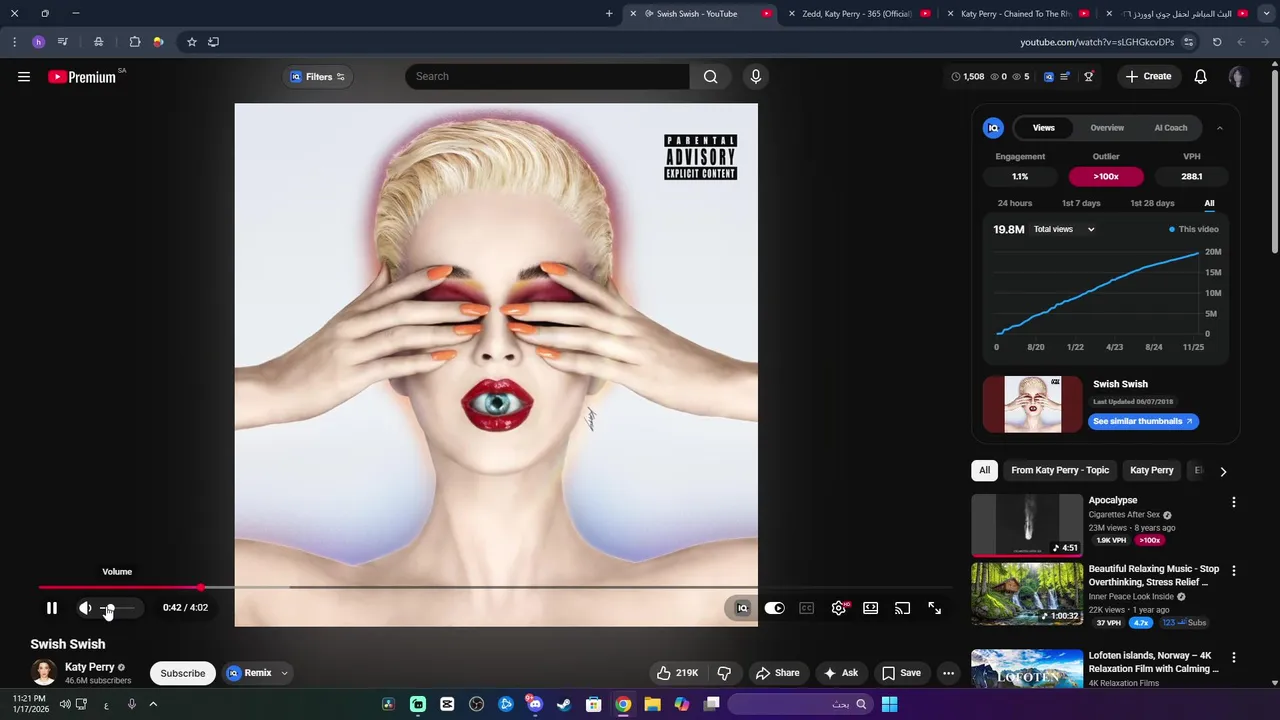Viewport: 1280px width, 720px height.
Task: Open the YouTube guide hamburger menu
Action: [24, 77]
